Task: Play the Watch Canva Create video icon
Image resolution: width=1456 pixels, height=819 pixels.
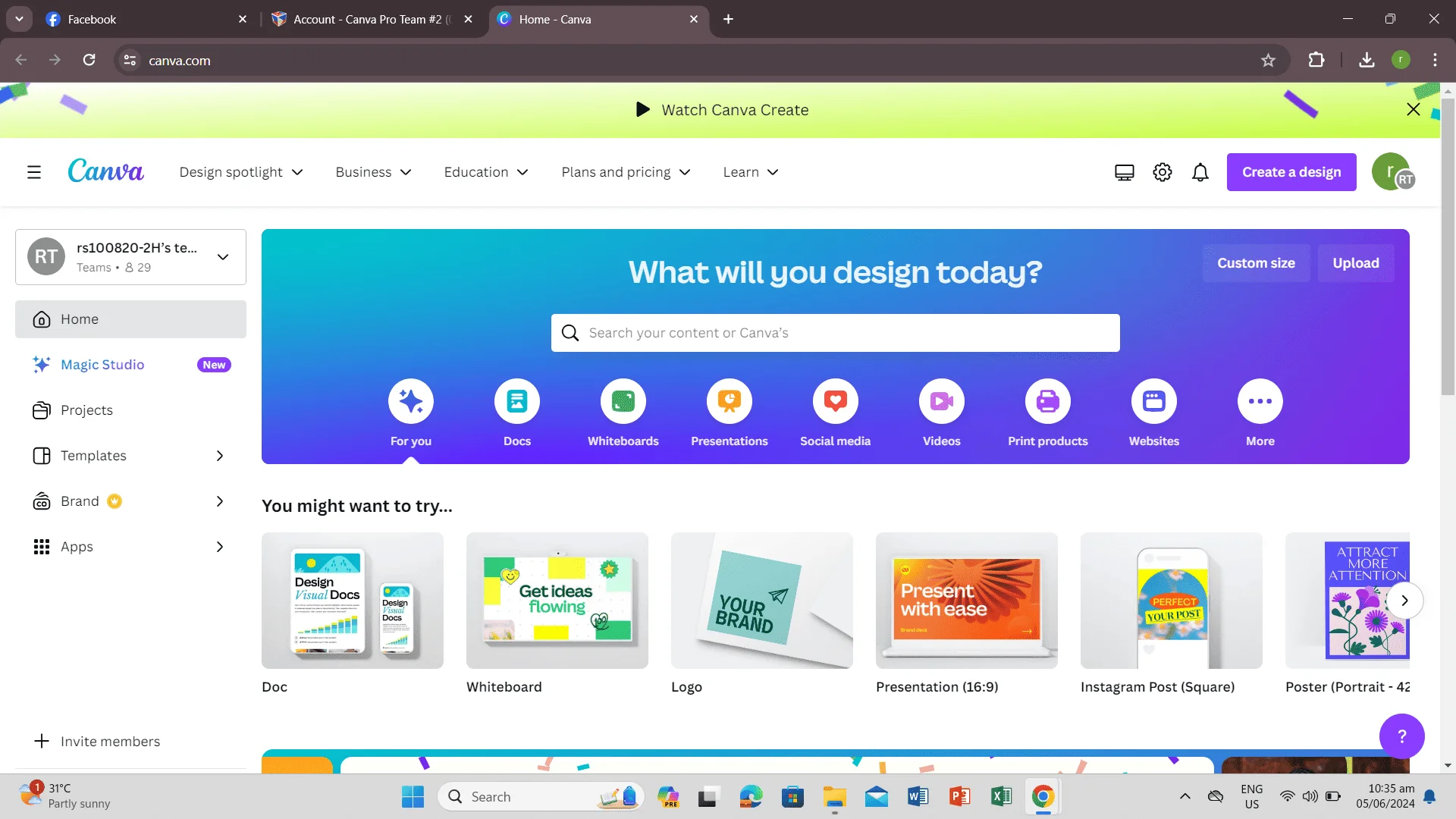Action: coord(643,110)
